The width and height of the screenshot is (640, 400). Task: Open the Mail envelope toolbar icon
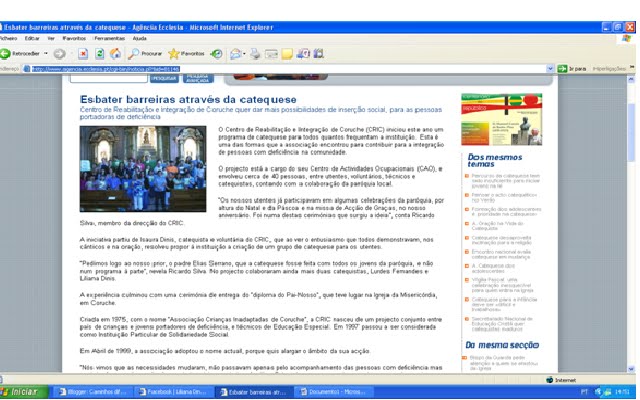[x=235, y=53]
